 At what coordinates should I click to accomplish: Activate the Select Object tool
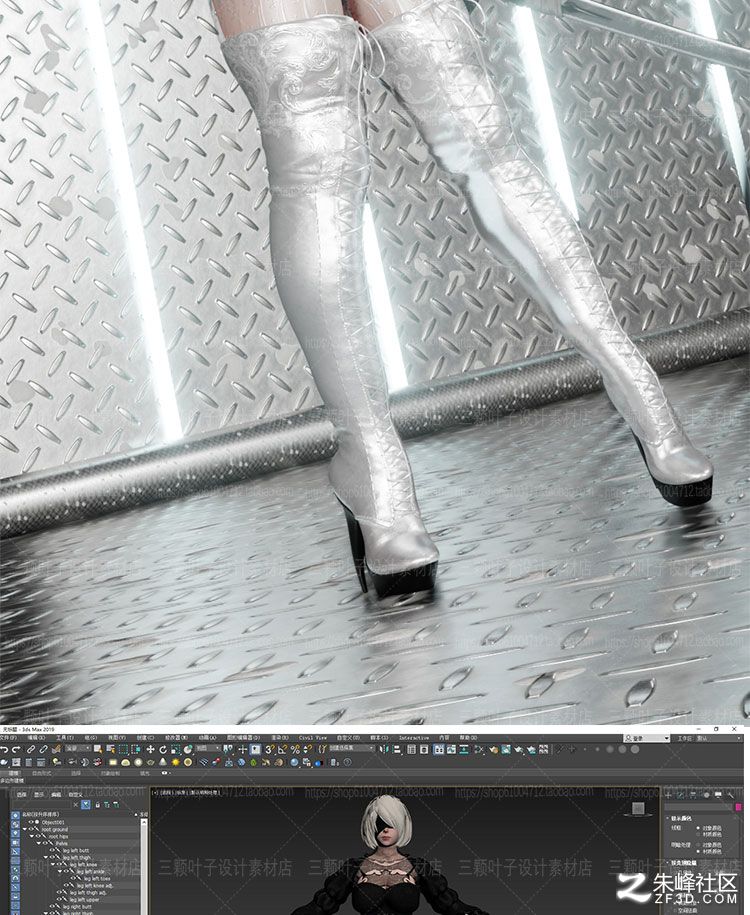(97, 749)
